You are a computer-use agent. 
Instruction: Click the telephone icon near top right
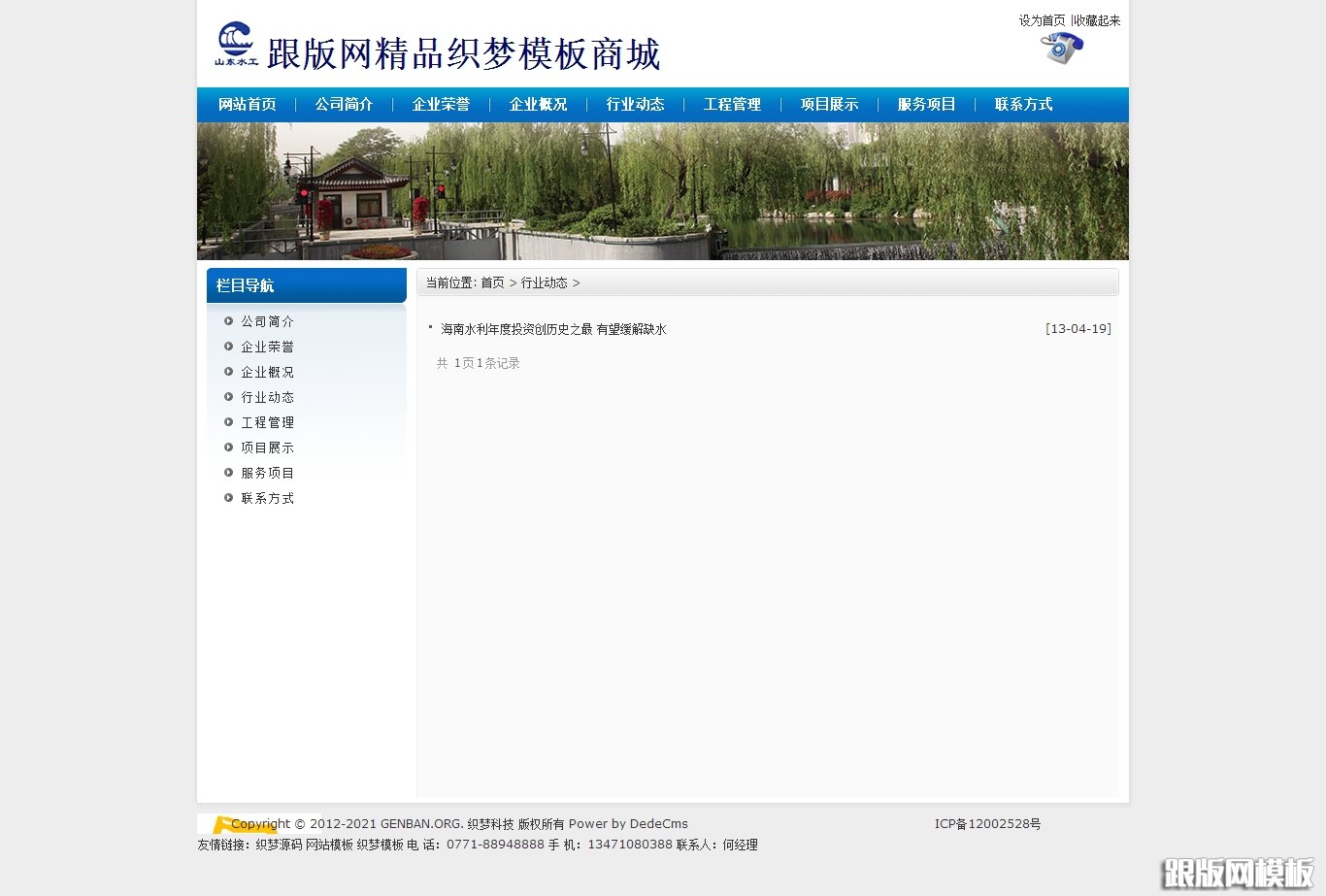(1060, 49)
